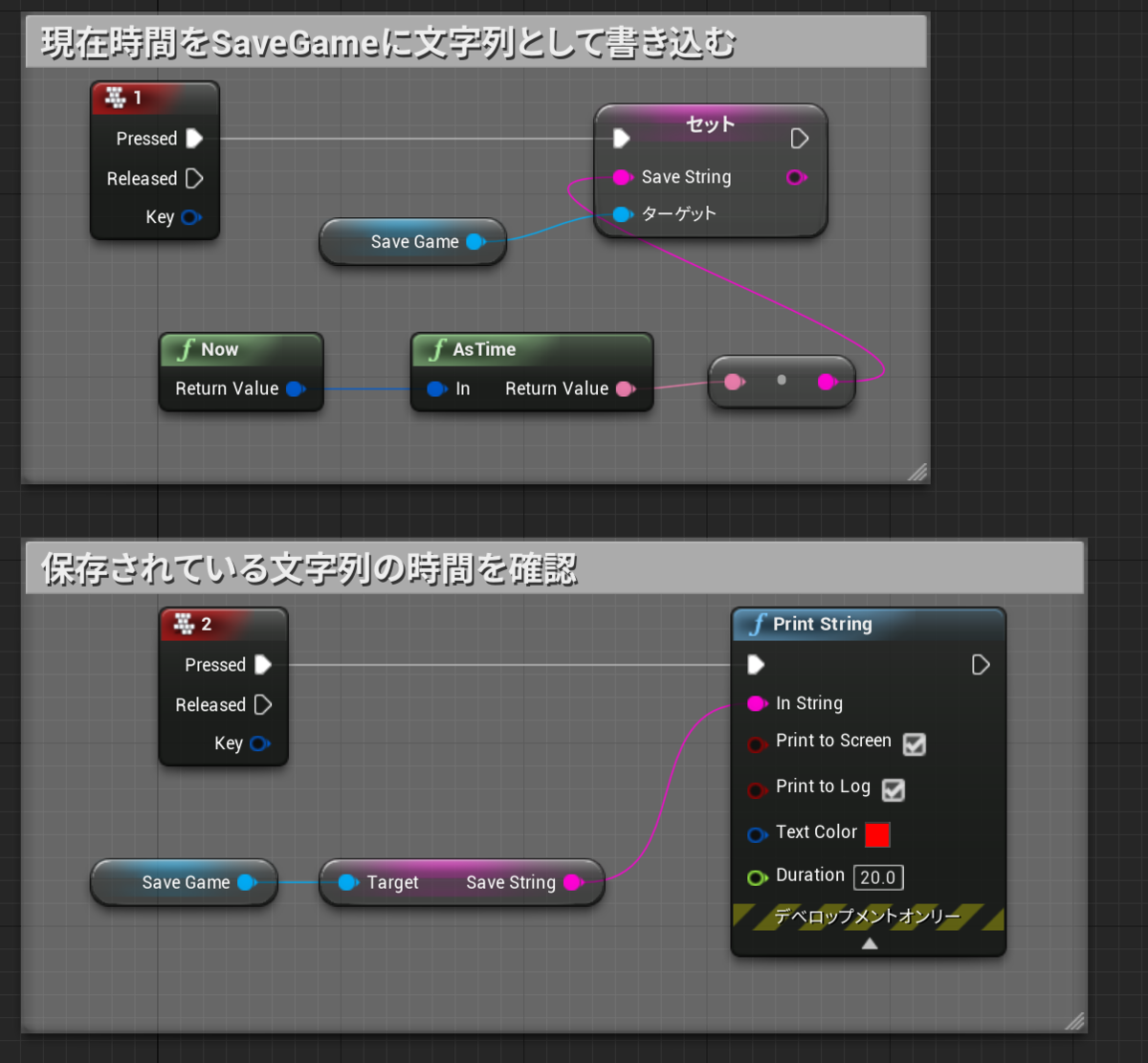Select the AsTime node header
Image resolution: width=1148 pixels, height=1063 pixels.
[x=532, y=350]
